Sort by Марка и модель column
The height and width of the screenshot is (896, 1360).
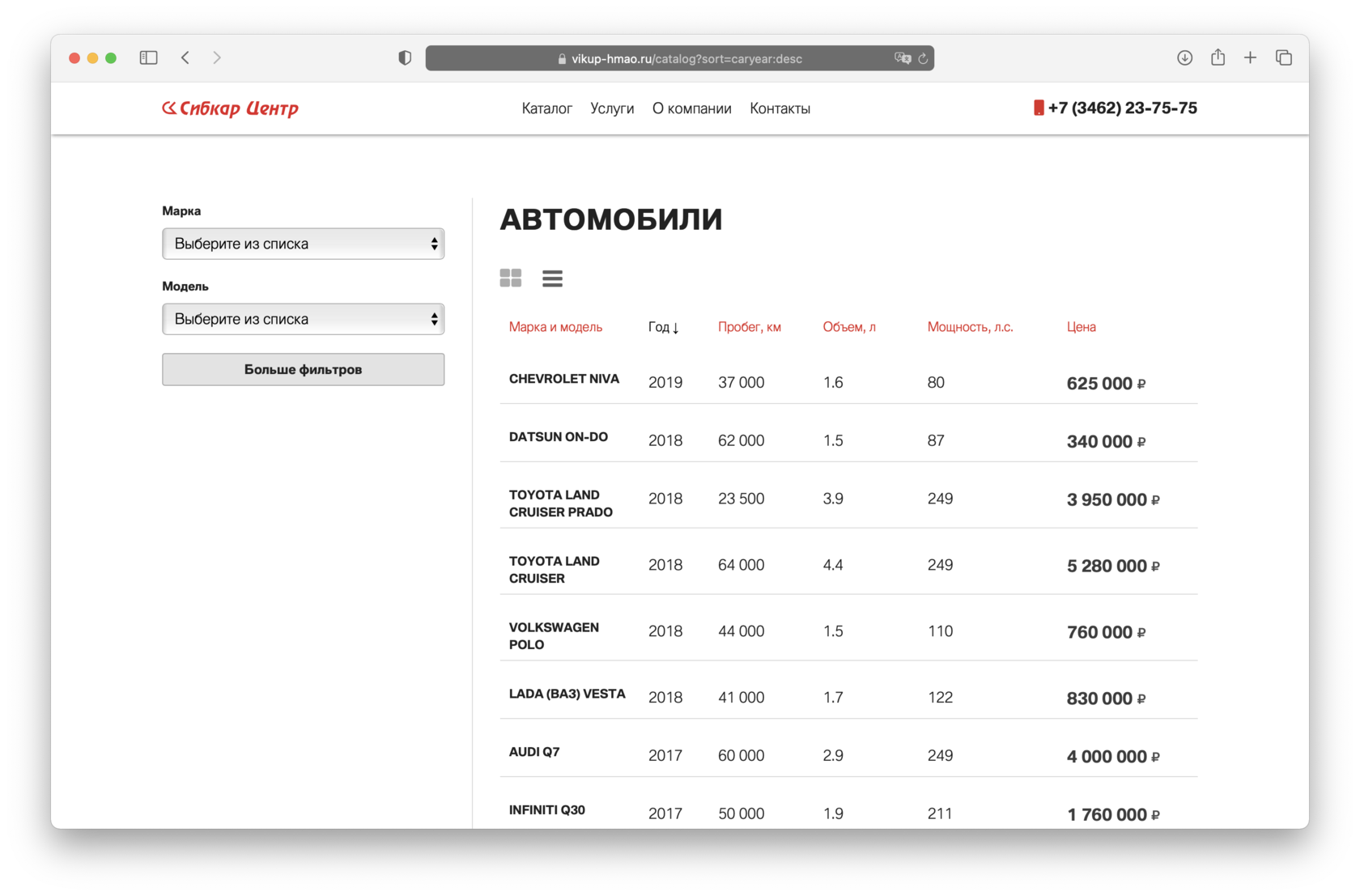(555, 327)
